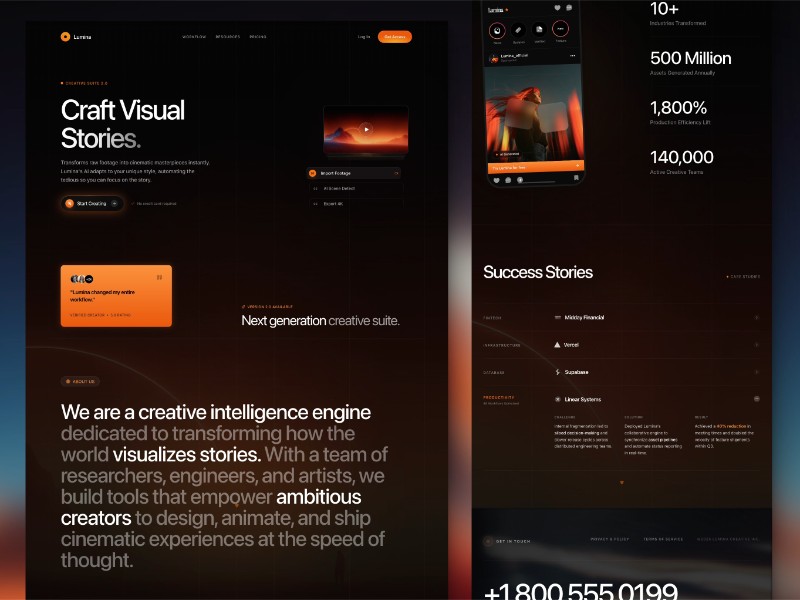Click the Import Footage icon in the panel
This screenshot has width=800, height=600.
[312, 173]
